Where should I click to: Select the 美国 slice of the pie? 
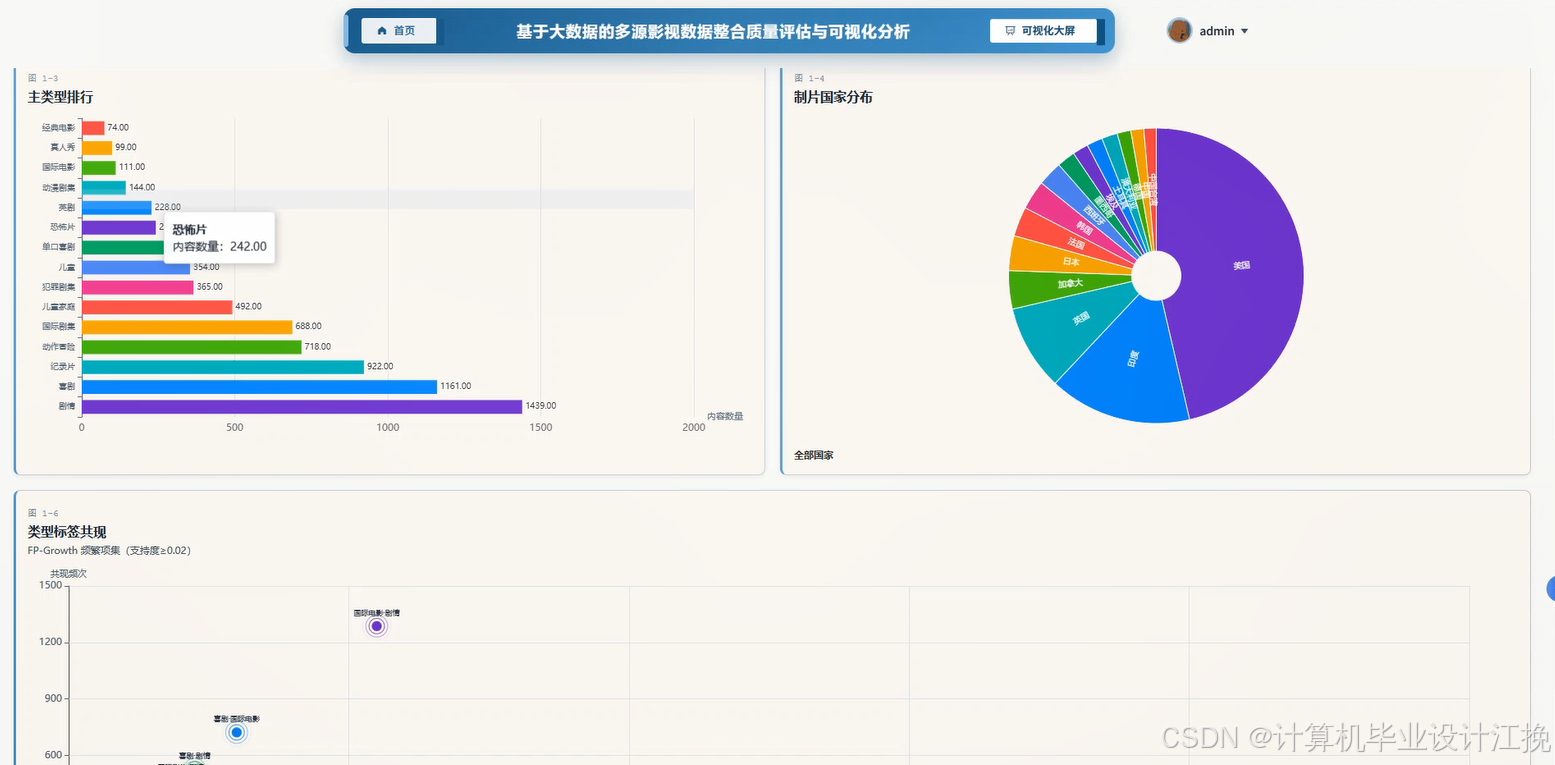tap(1241, 266)
